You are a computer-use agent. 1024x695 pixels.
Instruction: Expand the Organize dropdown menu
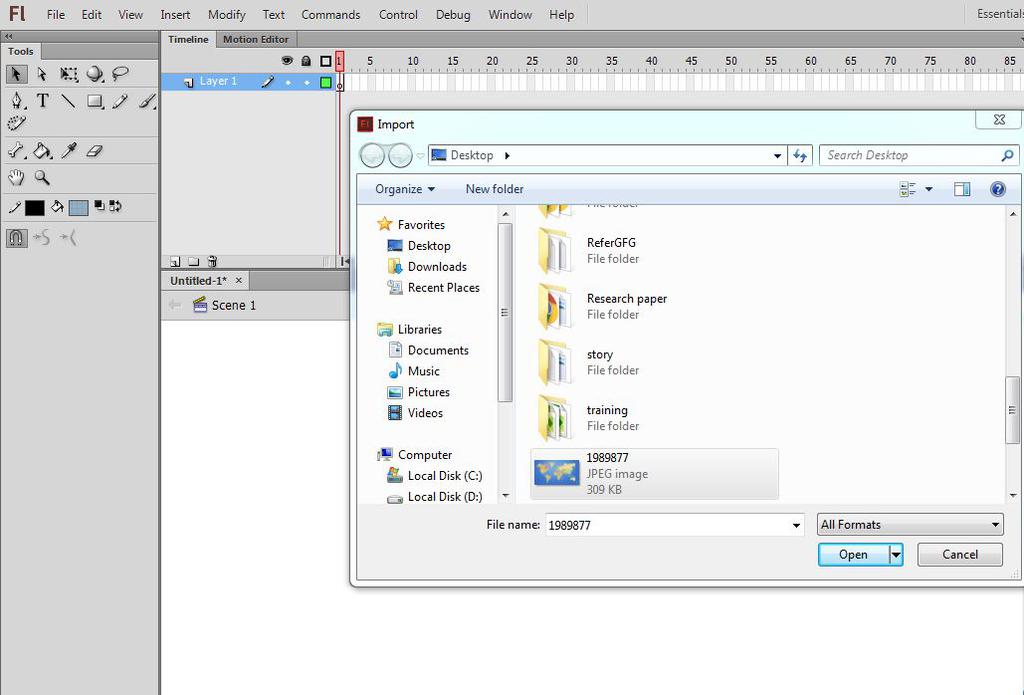404,189
